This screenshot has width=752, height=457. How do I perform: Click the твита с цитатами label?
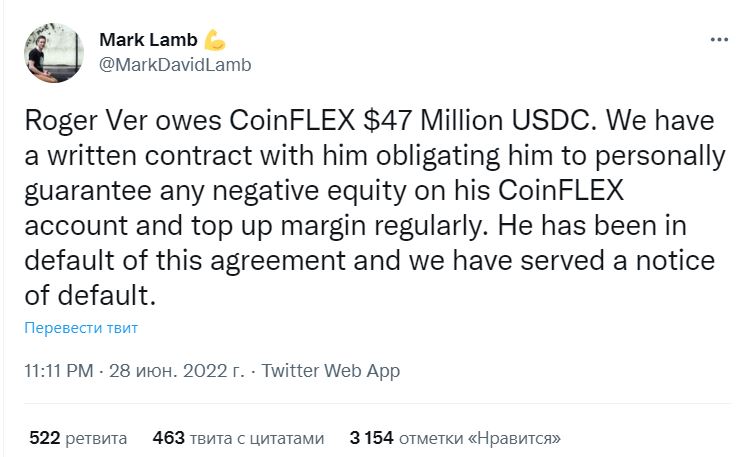point(257,438)
